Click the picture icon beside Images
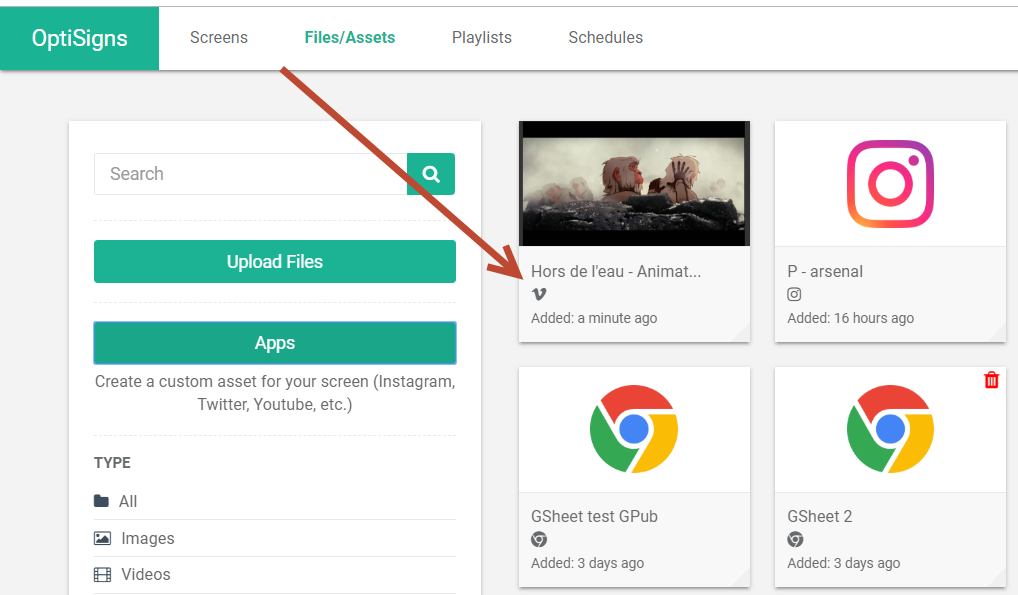This screenshot has height=595, width=1018. [x=103, y=538]
